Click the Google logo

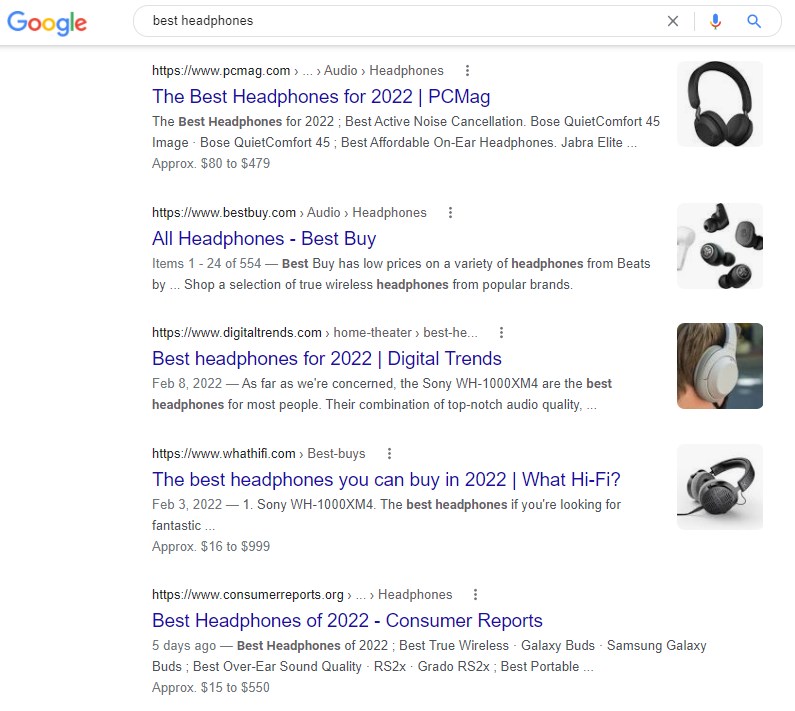pyautogui.click(x=47, y=23)
